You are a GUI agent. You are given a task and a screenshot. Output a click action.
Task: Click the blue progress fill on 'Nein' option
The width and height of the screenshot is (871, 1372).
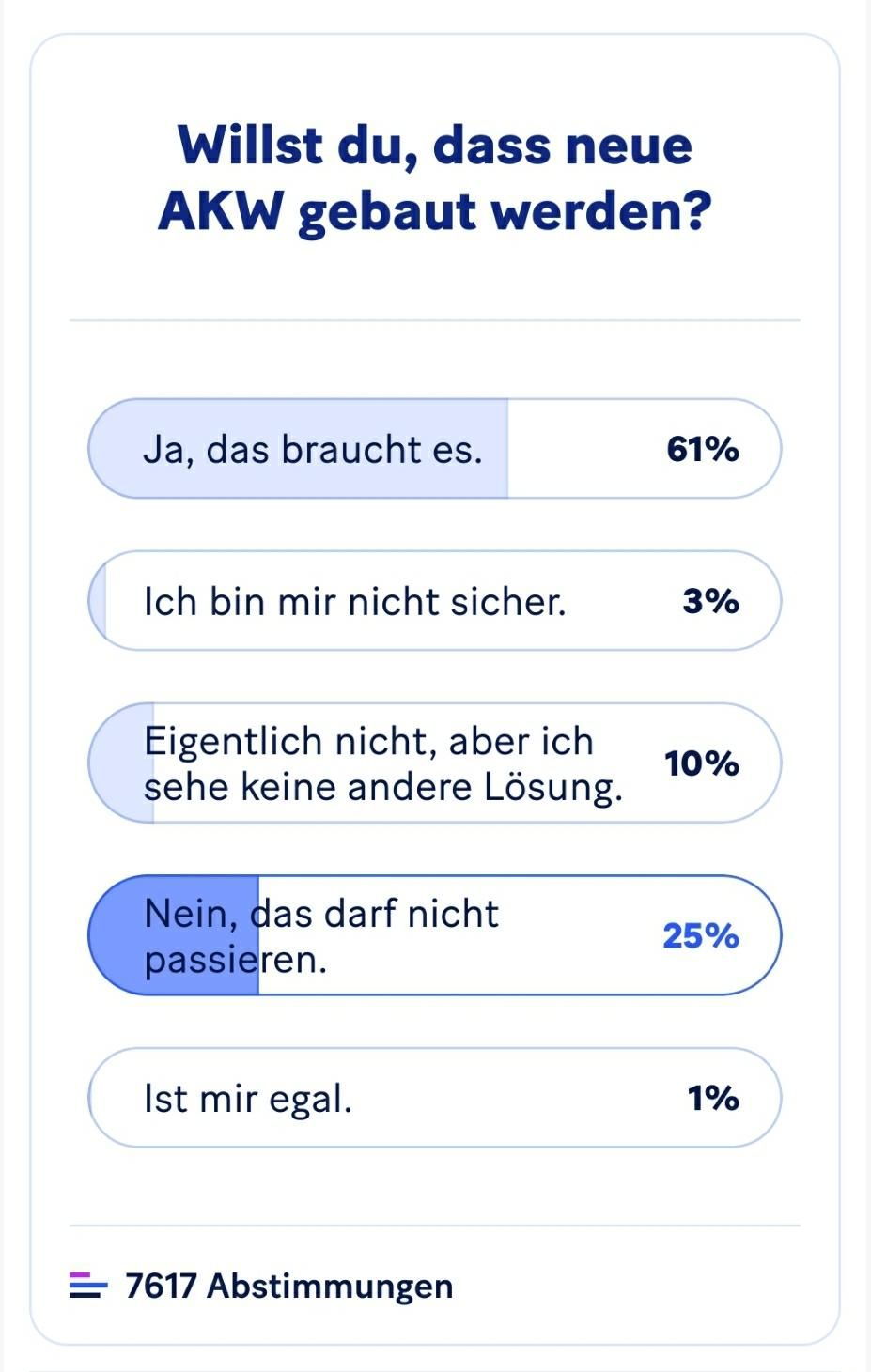click(x=172, y=934)
